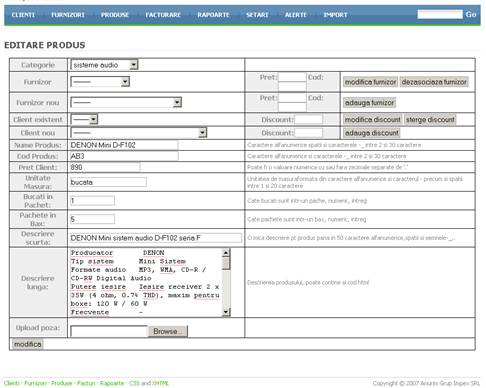This screenshot has height=388, width=486.
Task: Open the RAPOARTE menu
Action: pyautogui.click(x=213, y=15)
